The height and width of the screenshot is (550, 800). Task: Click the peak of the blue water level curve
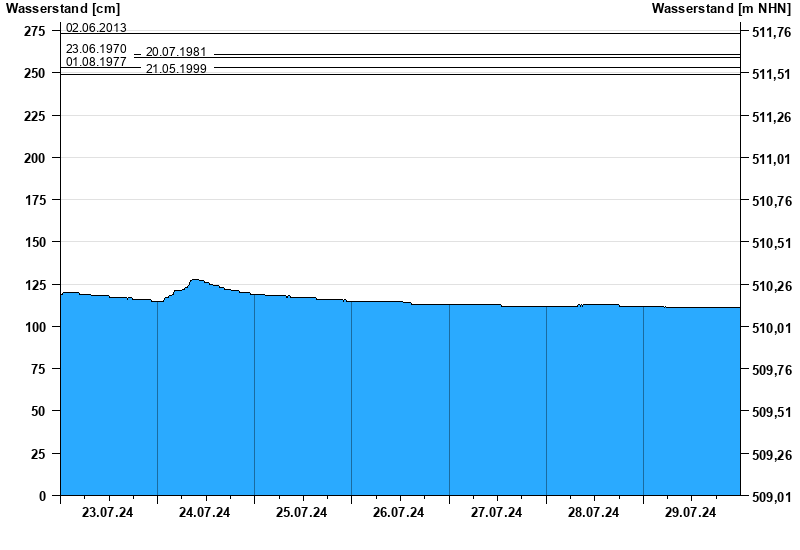click(x=195, y=281)
